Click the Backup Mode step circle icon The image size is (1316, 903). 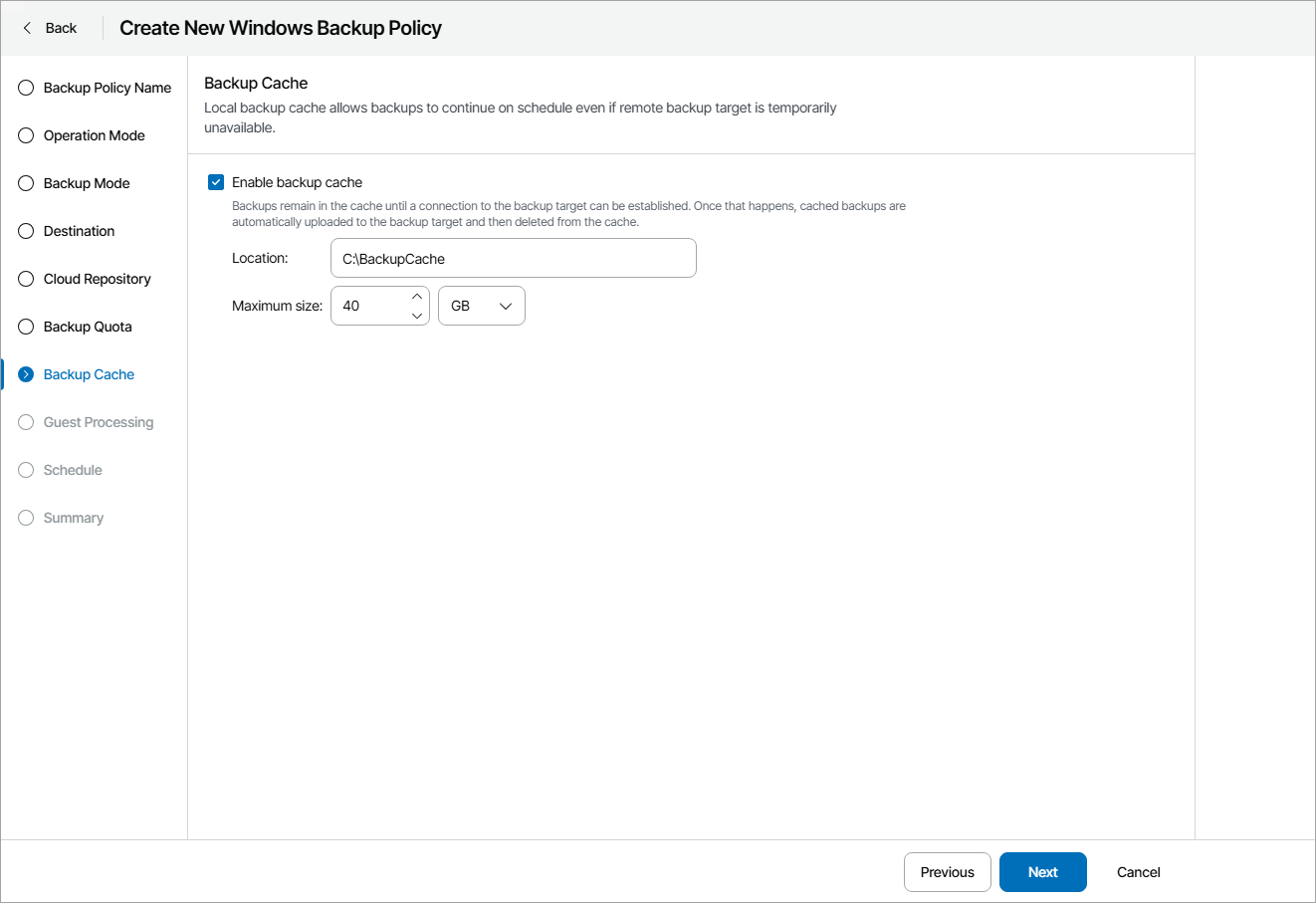click(26, 183)
